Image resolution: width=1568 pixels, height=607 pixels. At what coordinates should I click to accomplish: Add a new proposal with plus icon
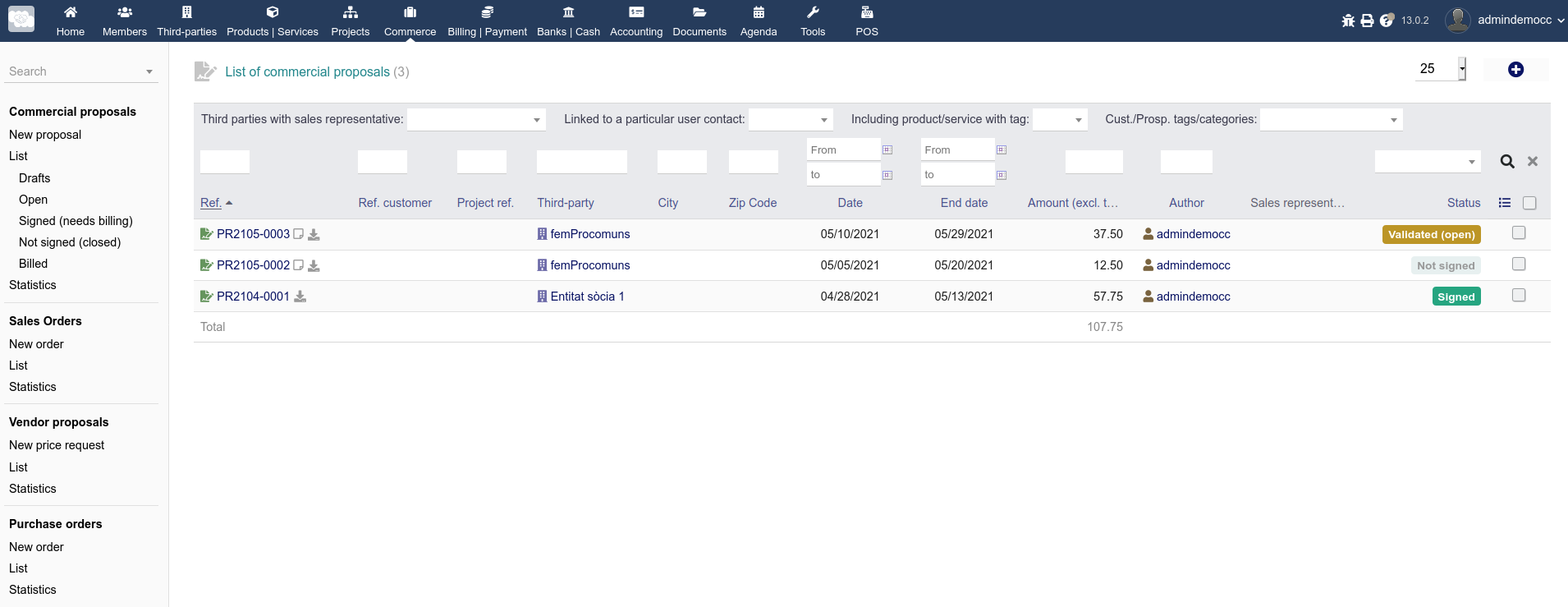pos(1515,70)
